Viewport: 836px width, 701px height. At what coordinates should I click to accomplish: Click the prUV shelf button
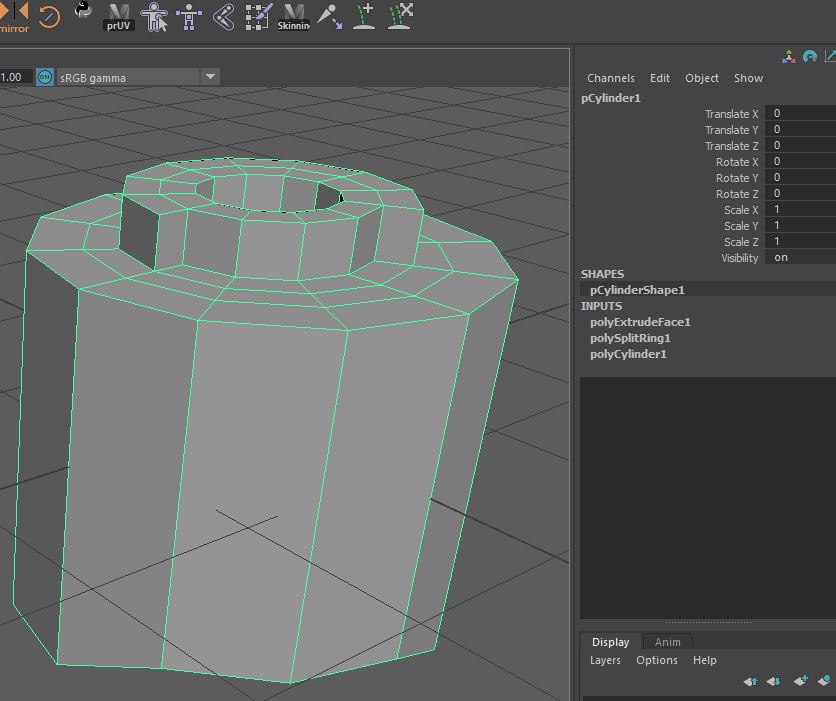[x=119, y=16]
